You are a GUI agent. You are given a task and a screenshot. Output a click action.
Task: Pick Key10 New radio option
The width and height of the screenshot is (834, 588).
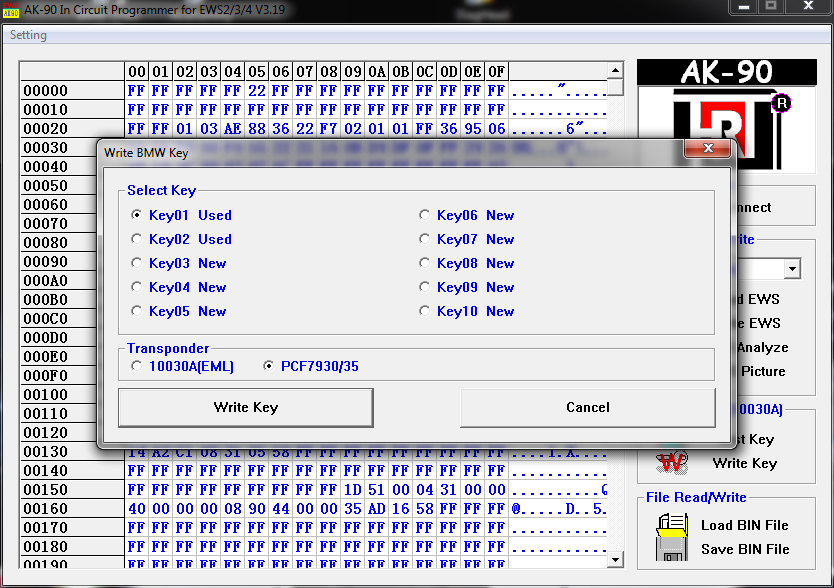pos(425,311)
